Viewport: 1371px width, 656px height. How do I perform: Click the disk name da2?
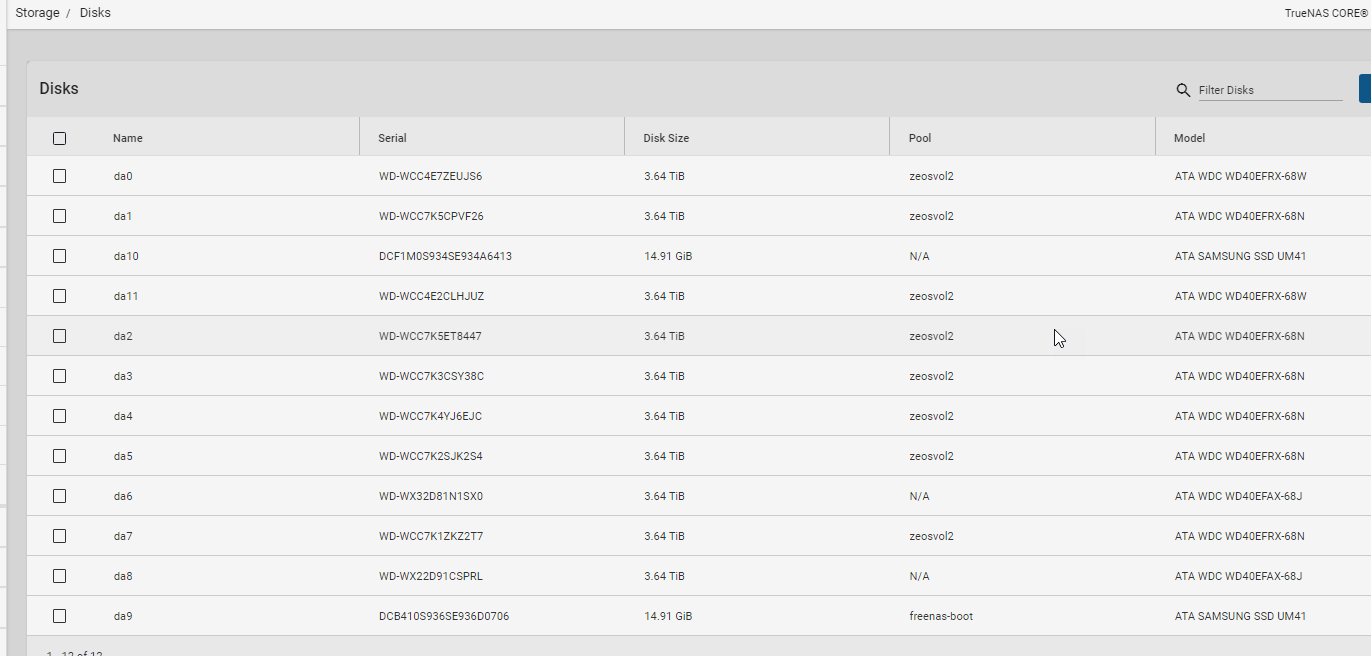point(123,336)
